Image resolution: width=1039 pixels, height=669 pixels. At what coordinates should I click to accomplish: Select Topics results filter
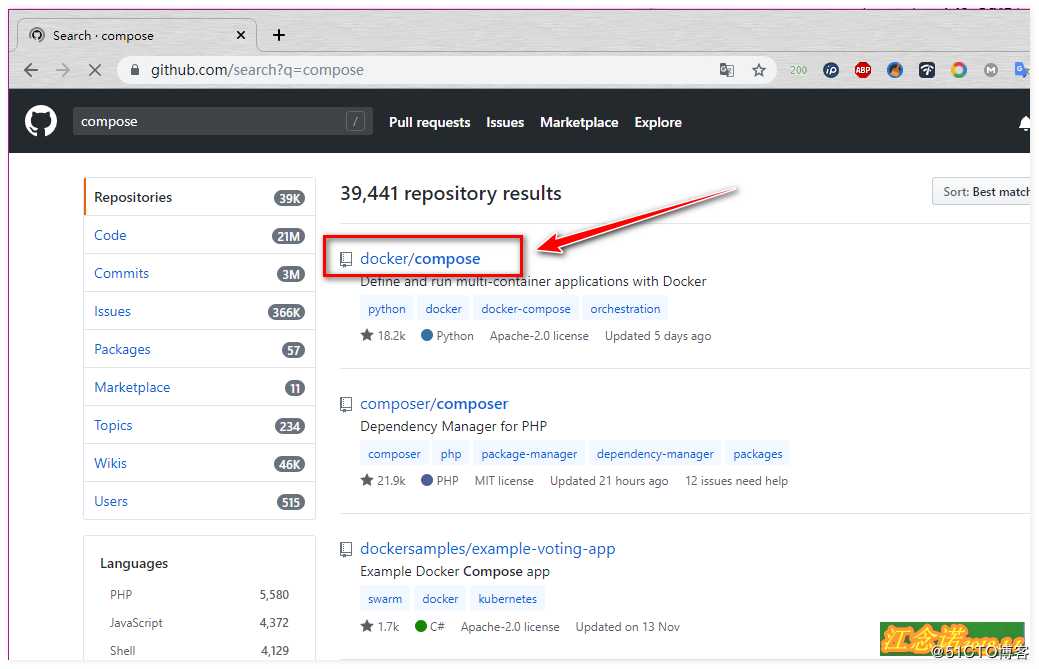click(x=199, y=425)
